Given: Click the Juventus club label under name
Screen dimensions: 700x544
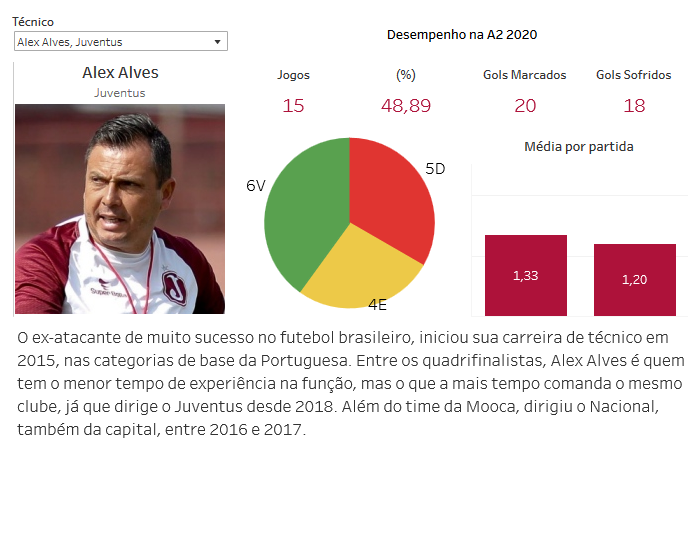Looking at the screenshot, I should [120, 93].
